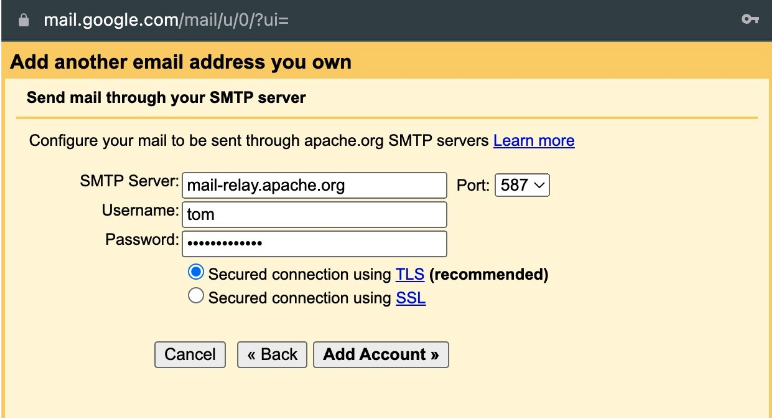Click the "Add another email address you own" heading
772x418 pixels.
181,63
